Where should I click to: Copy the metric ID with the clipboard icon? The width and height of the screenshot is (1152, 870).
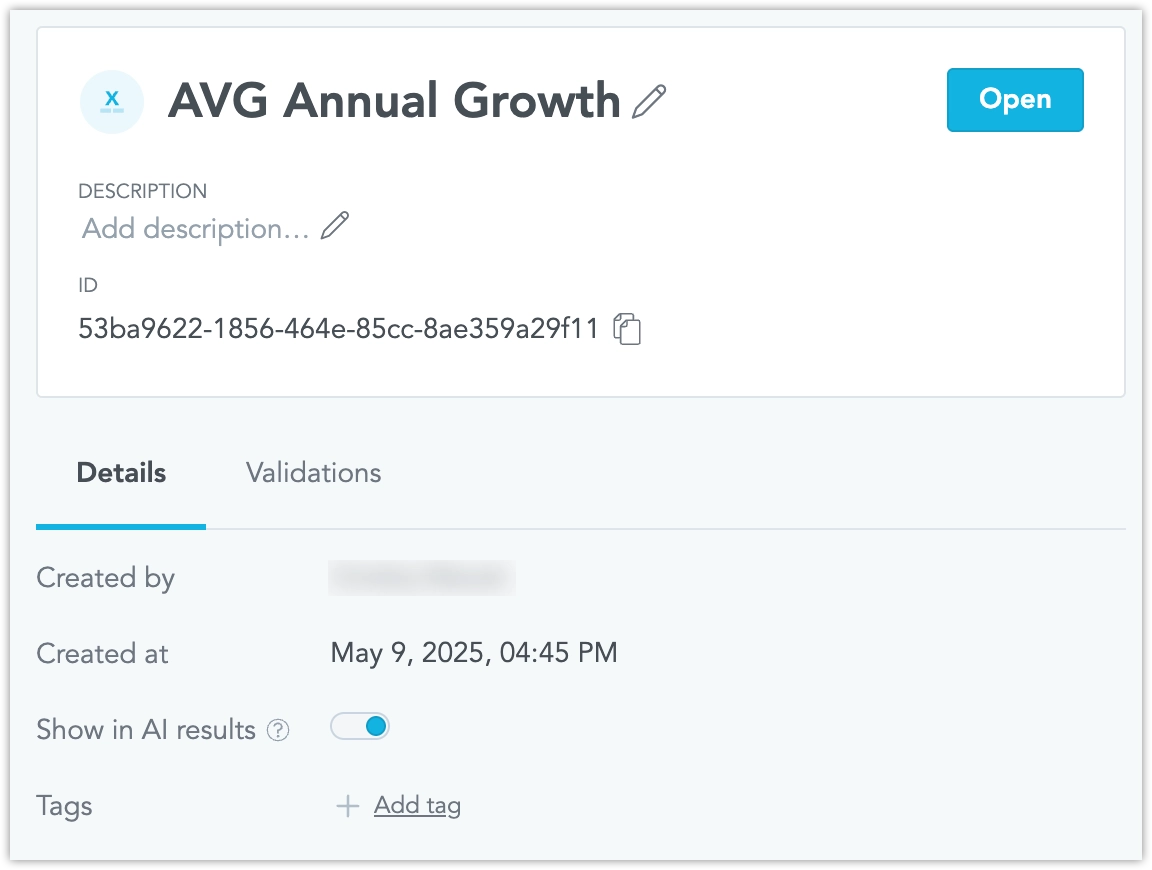(x=627, y=329)
